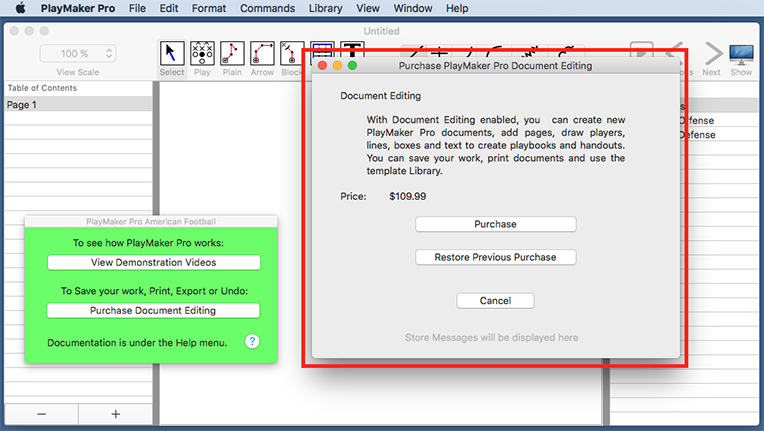Select the Block line tool

pyautogui.click(x=291, y=54)
